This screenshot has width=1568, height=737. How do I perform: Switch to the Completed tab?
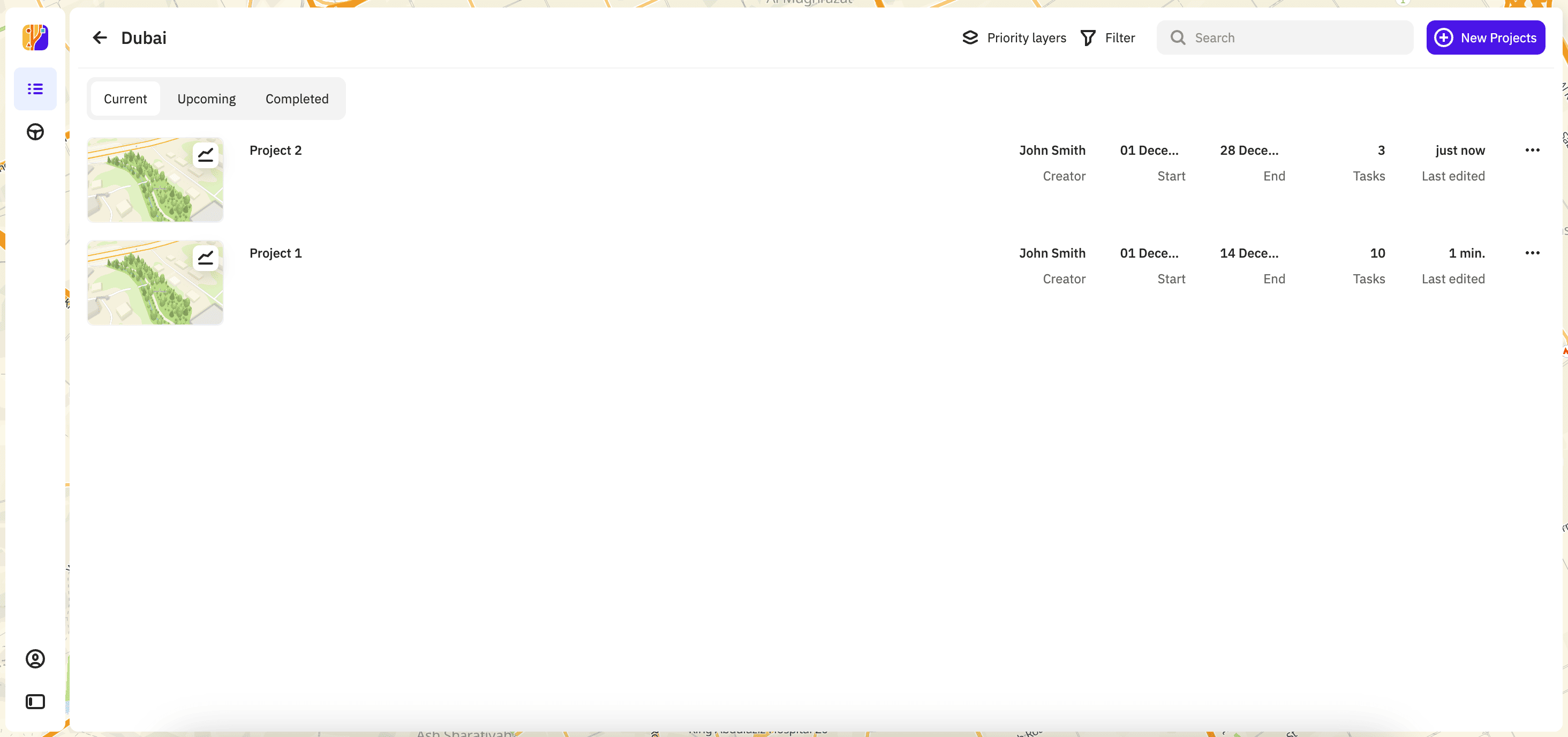tap(297, 98)
